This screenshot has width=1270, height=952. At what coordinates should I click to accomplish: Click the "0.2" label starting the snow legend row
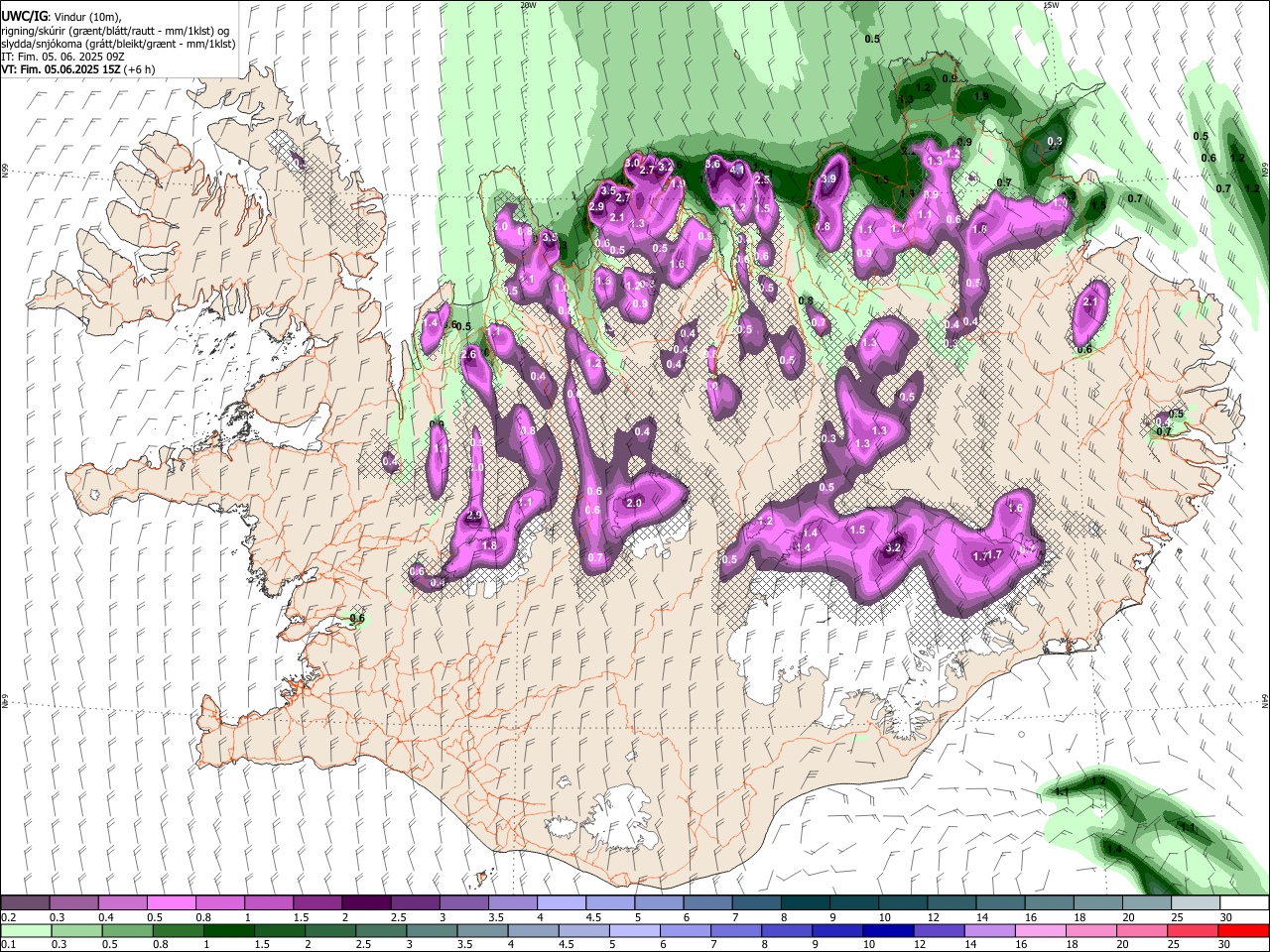click(9, 916)
